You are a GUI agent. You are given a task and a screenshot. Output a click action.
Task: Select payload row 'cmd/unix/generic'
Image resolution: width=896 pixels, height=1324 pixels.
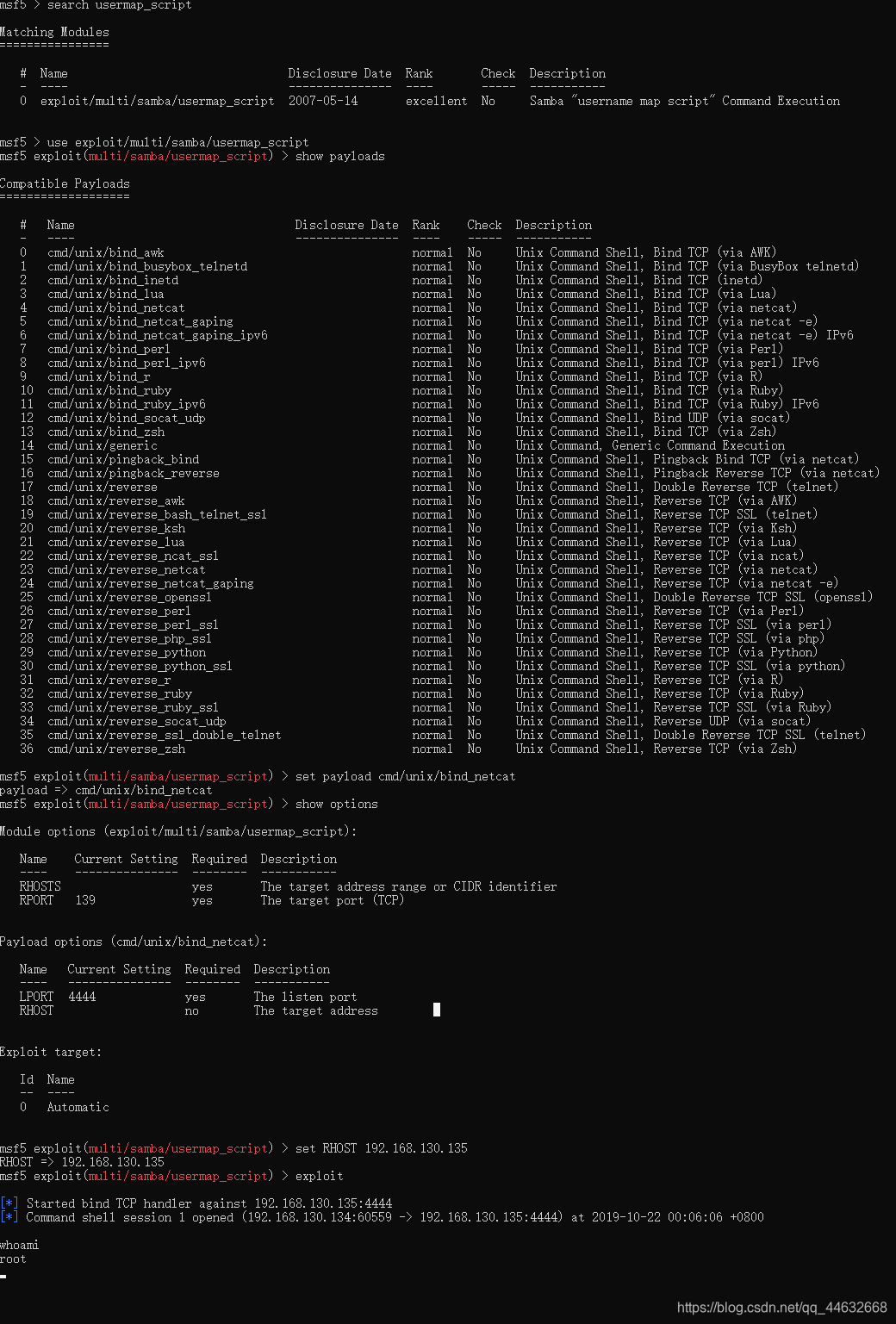401,445
